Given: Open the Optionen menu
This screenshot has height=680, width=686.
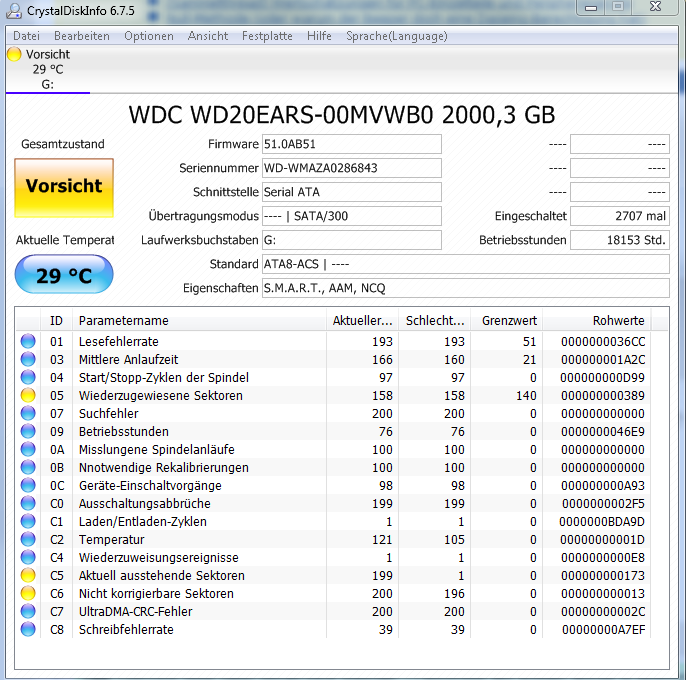Looking at the screenshot, I should click(x=149, y=36).
